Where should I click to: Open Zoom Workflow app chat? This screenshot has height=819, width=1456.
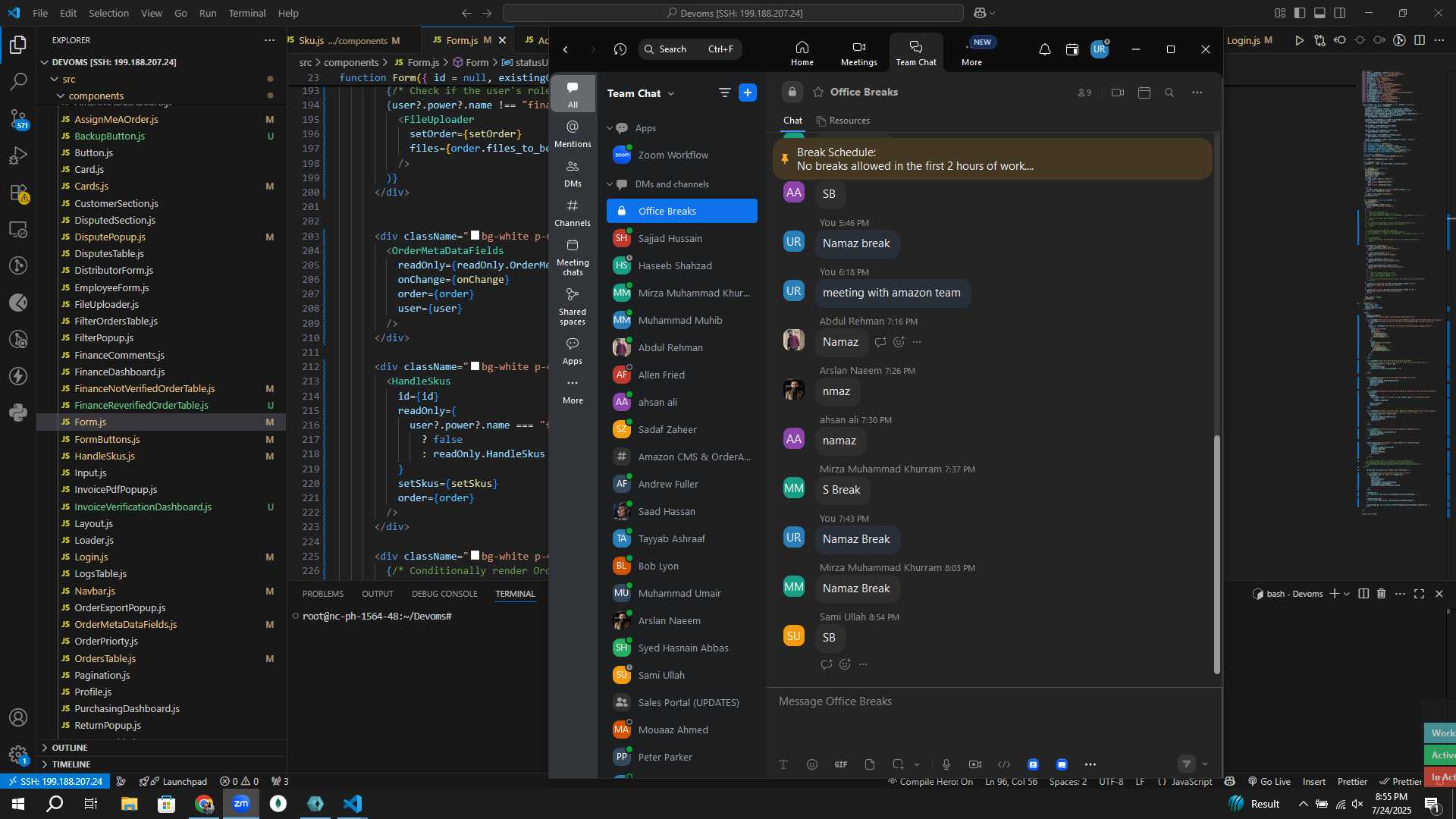click(682, 155)
